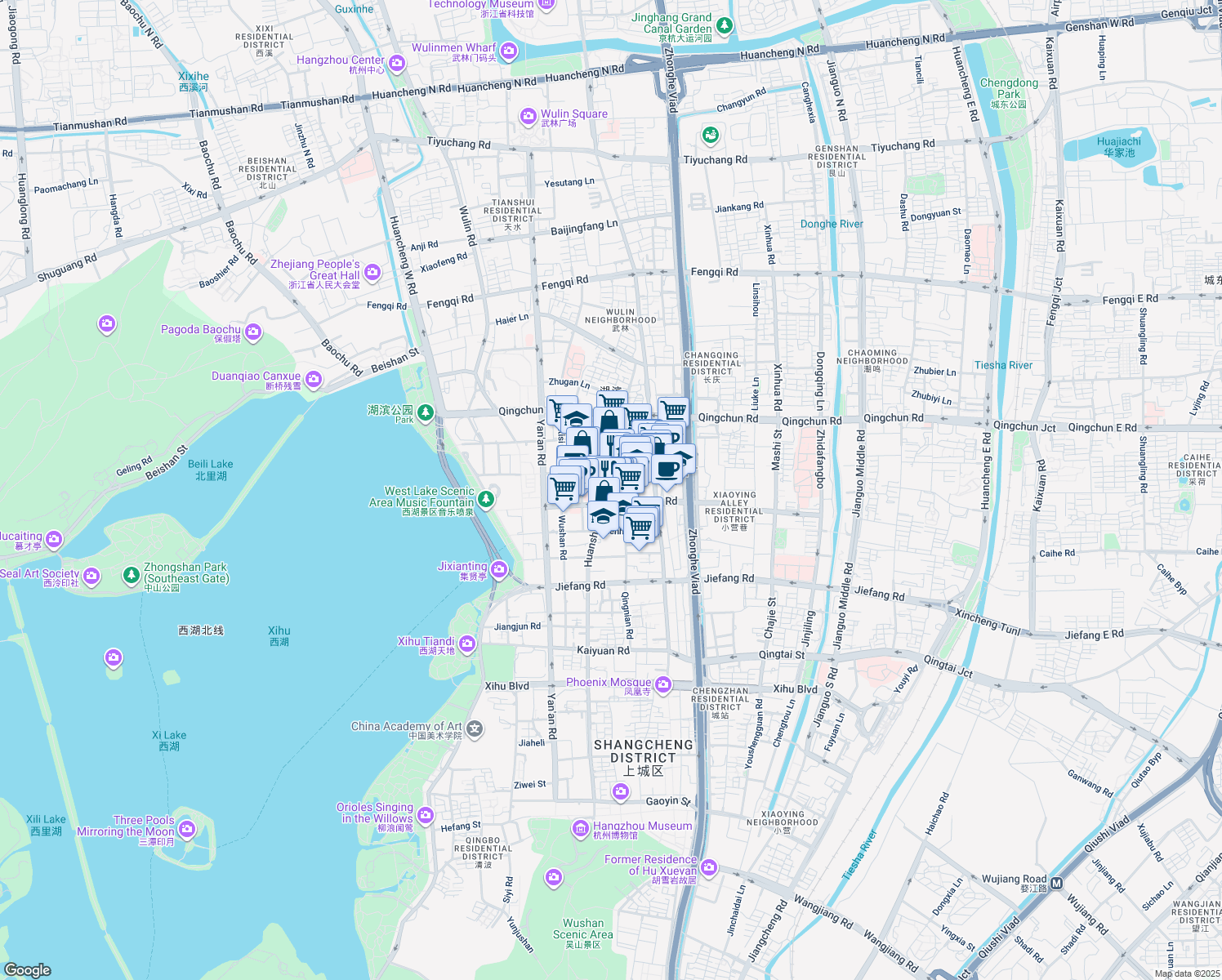Click the leftmost shopping cart marker above Wushan Rd
The height and width of the screenshot is (980, 1222).
[x=564, y=488]
